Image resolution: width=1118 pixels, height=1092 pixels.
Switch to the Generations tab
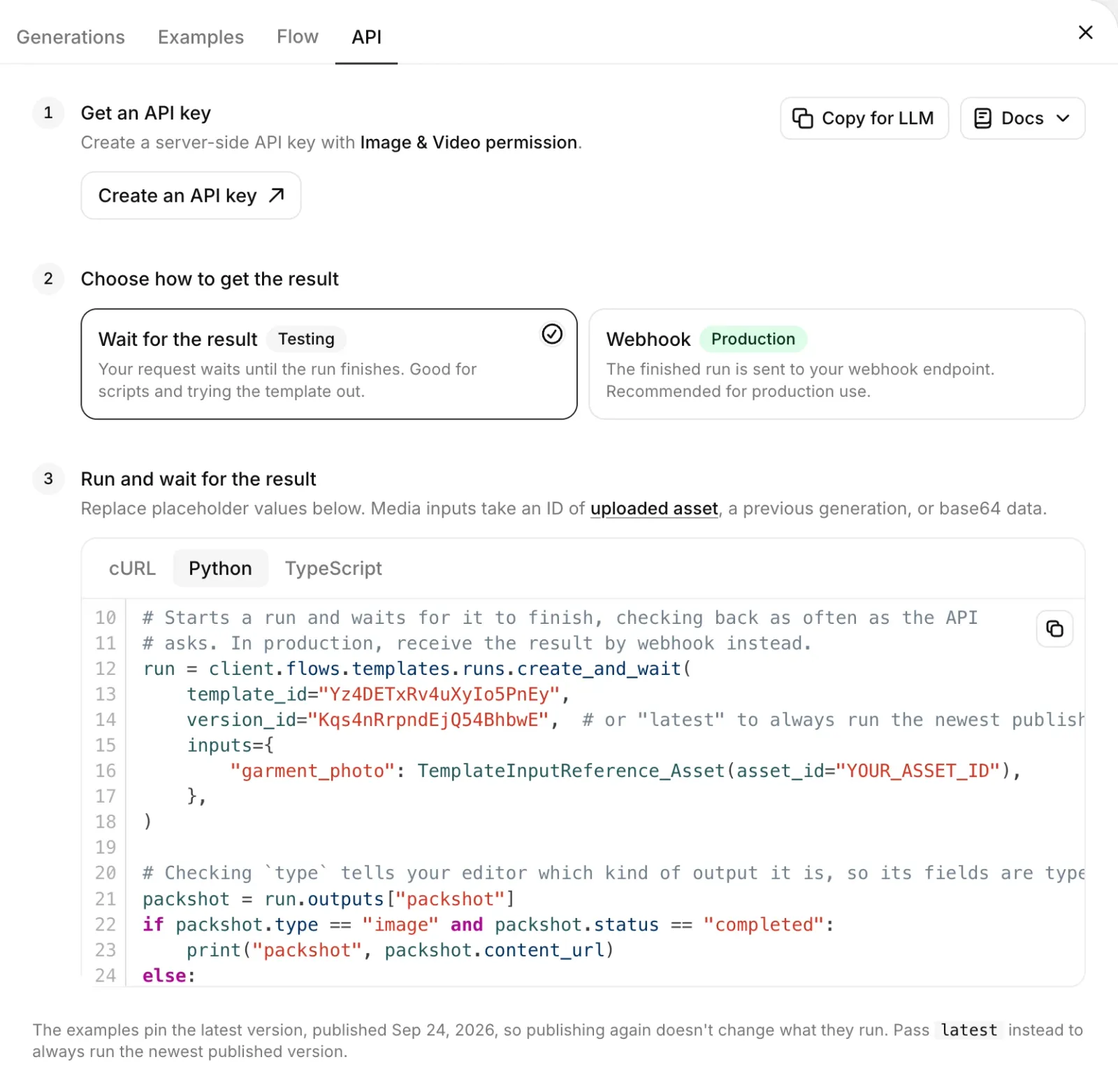71,37
